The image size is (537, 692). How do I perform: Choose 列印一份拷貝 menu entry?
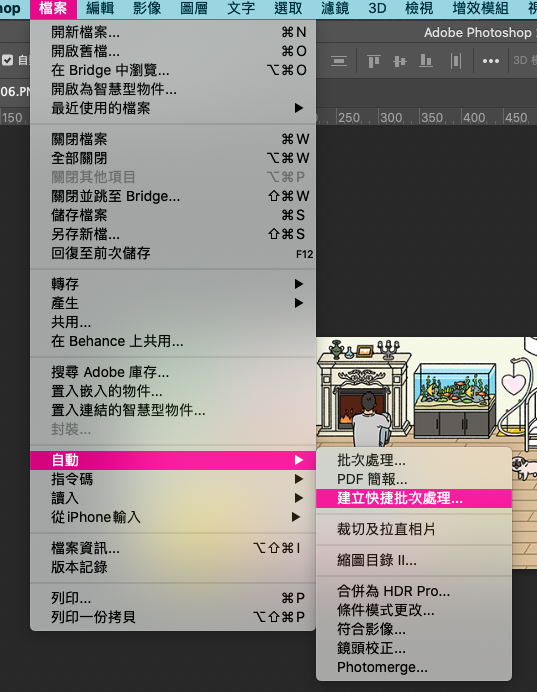click(173, 617)
